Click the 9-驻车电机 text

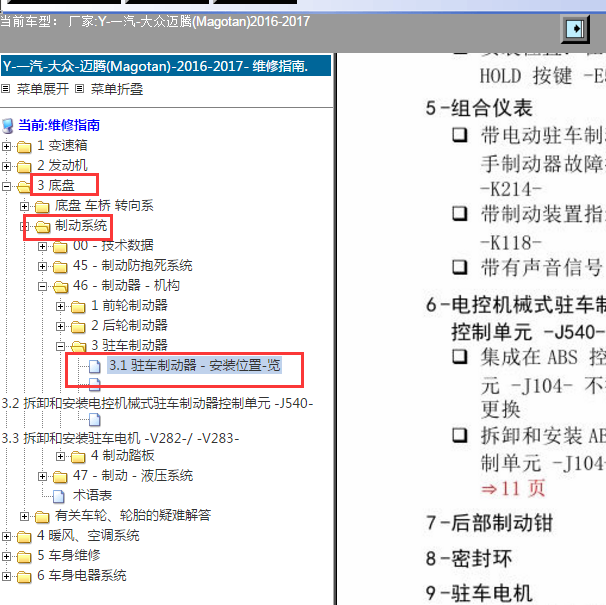click(479, 593)
